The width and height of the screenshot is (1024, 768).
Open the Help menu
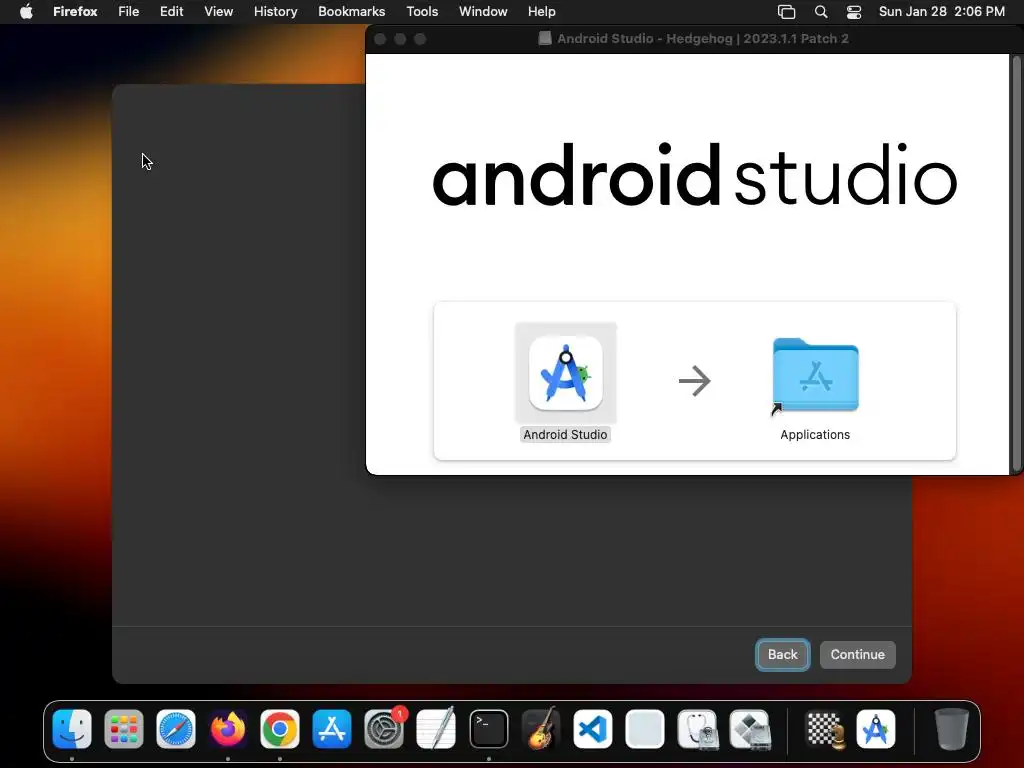(x=541, y=12)
